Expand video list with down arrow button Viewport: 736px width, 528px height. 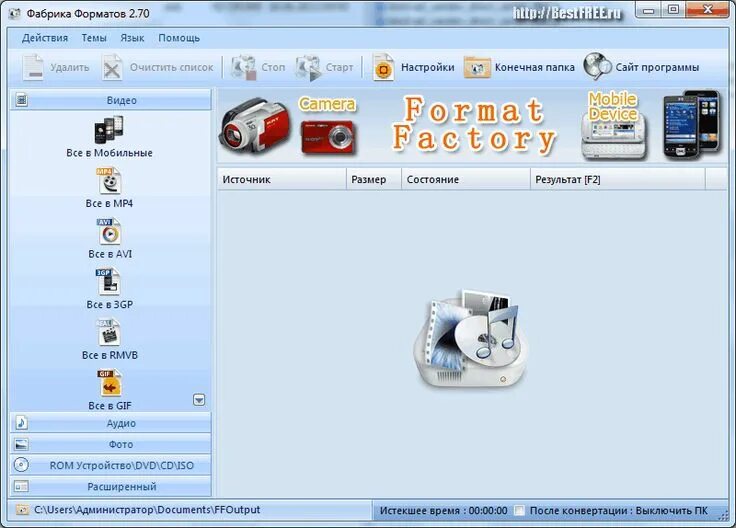point(199,400)
